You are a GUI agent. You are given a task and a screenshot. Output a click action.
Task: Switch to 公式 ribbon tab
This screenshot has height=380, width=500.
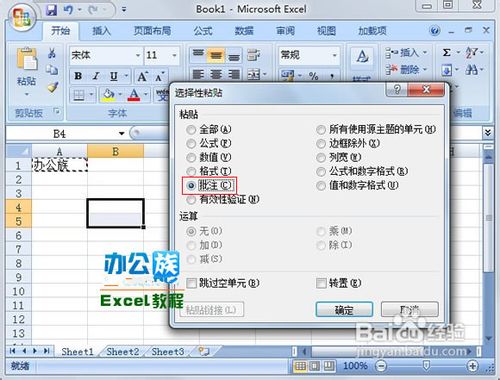tap(203, 31)
